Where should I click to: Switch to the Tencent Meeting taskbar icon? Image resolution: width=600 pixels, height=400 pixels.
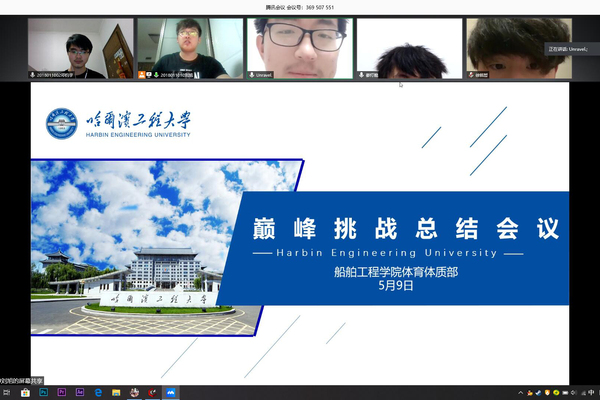[x=170, y=393]
